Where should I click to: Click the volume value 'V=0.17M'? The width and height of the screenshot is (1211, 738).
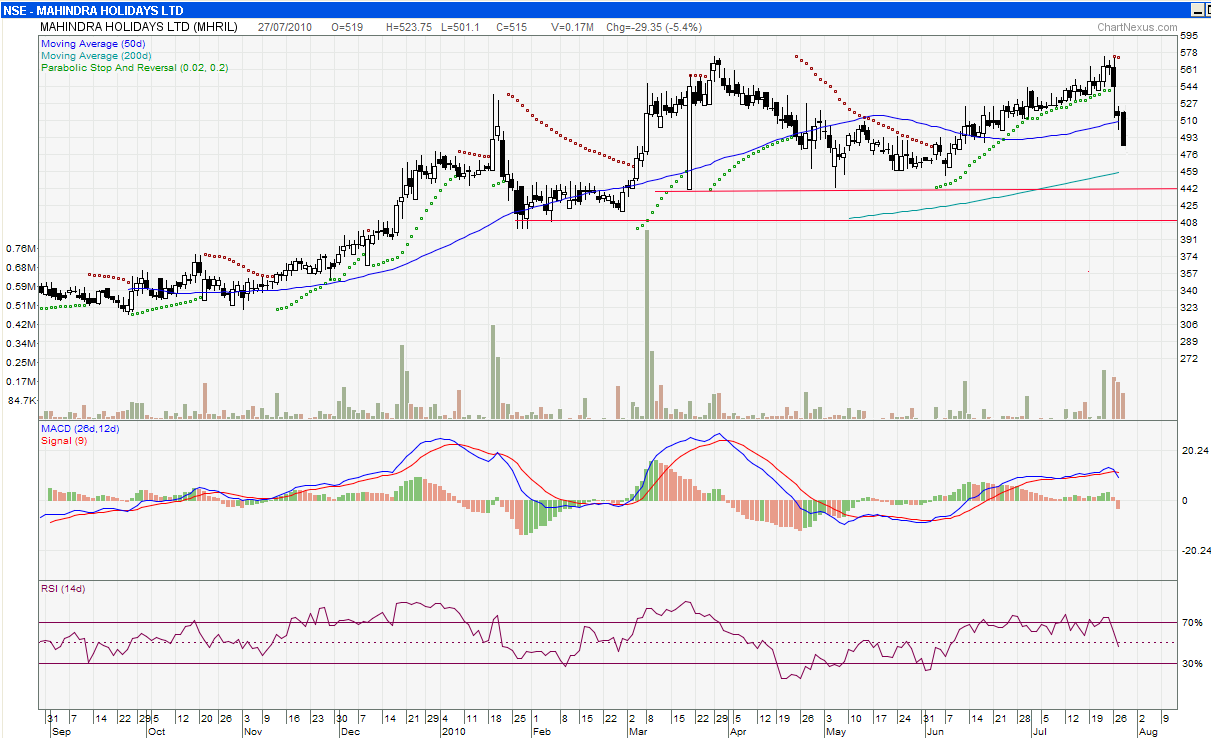pos(574,27)
